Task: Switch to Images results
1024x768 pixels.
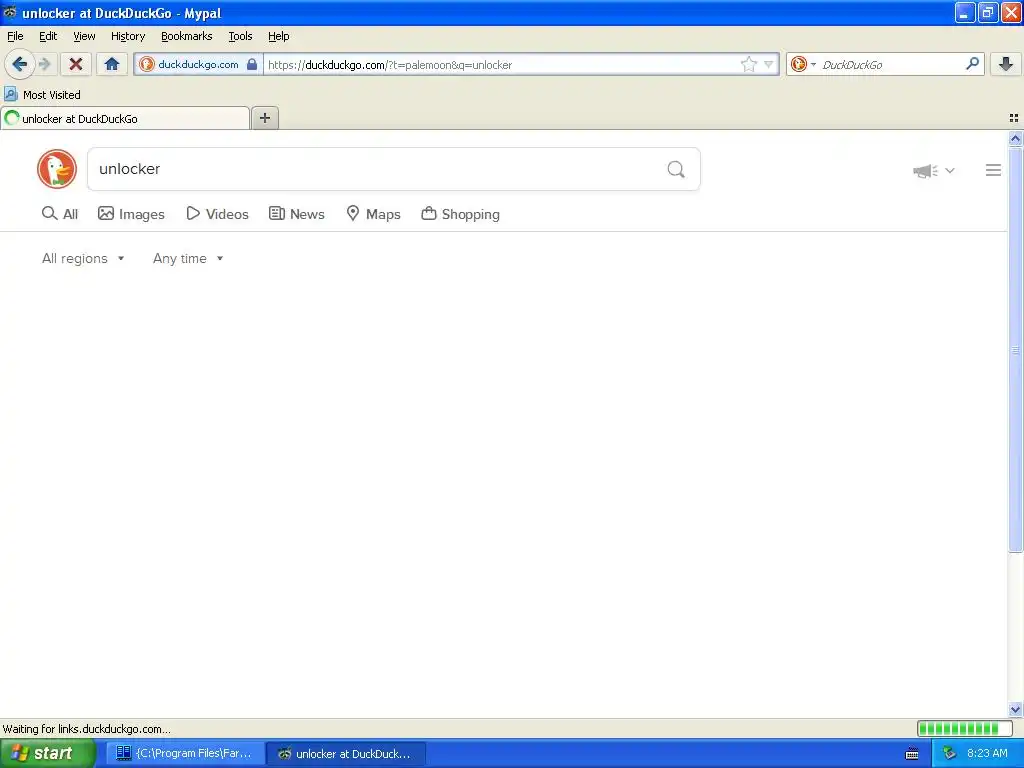Action: (131, 214)
